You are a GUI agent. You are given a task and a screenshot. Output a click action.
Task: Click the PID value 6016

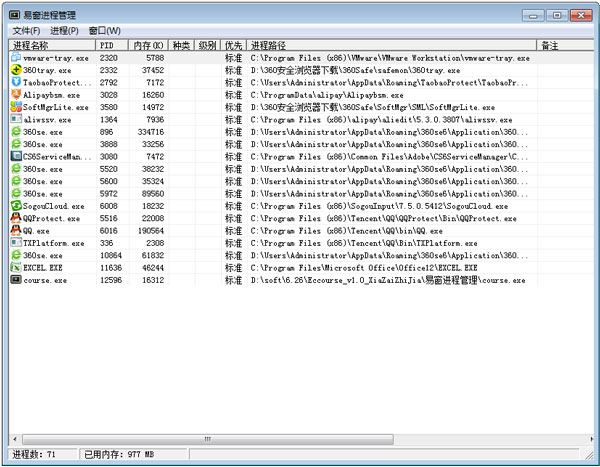(x=109, y=231)
